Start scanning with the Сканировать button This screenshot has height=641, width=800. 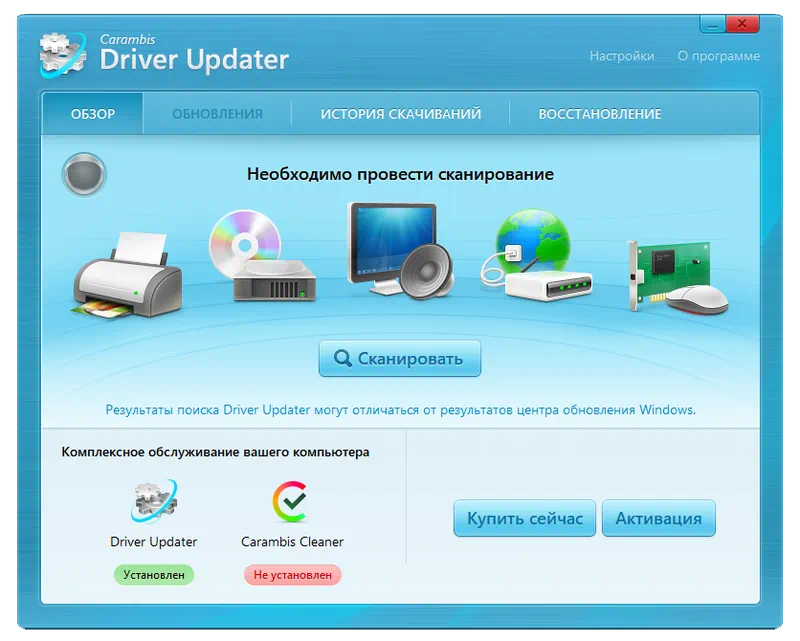click(400, 358)
